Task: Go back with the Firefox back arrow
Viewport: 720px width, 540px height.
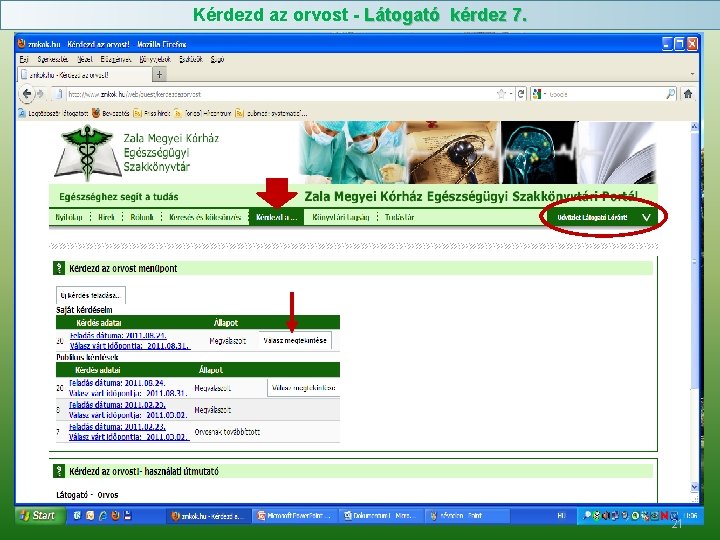Action: (27, 94)
